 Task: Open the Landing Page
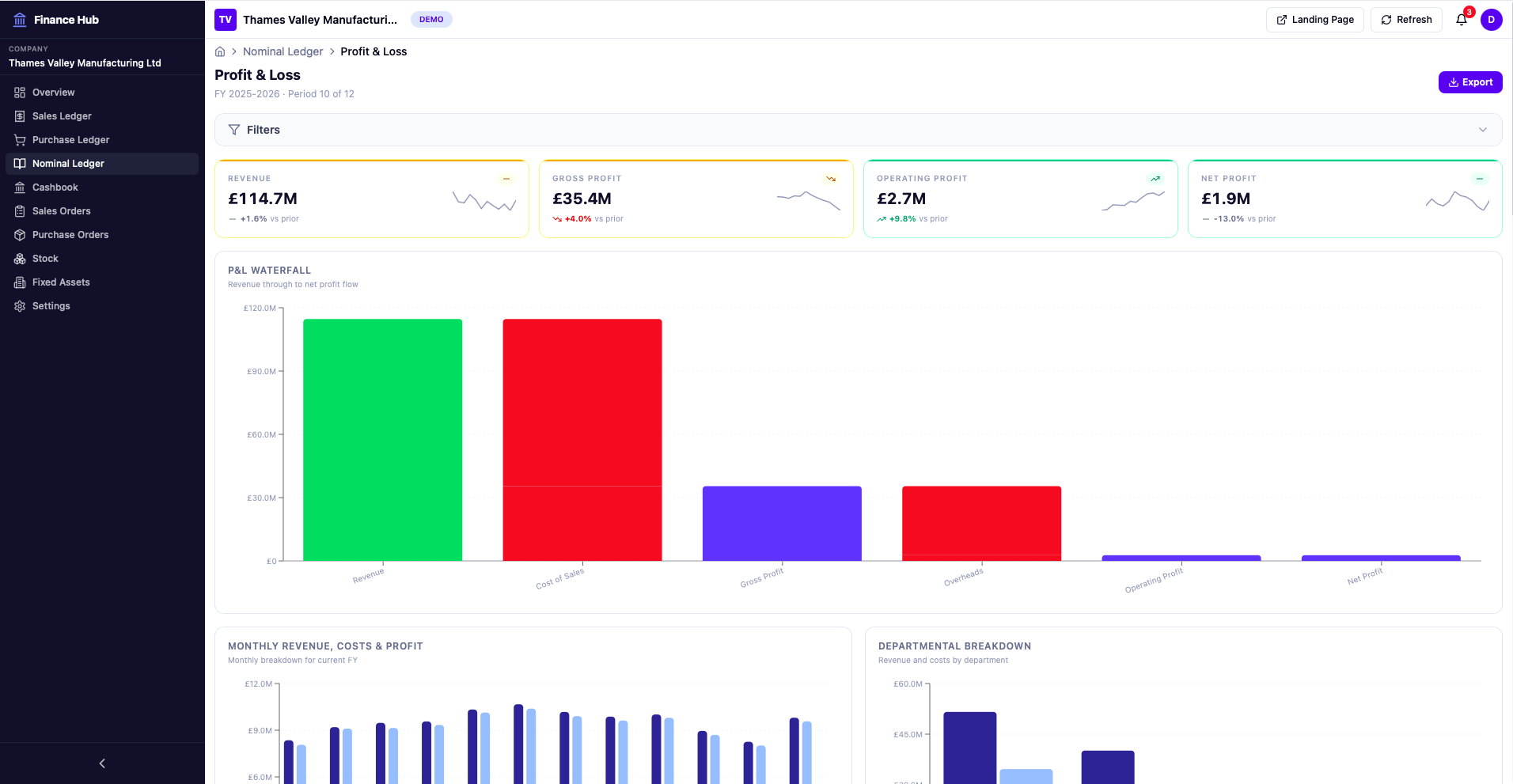coord(1314,19)
